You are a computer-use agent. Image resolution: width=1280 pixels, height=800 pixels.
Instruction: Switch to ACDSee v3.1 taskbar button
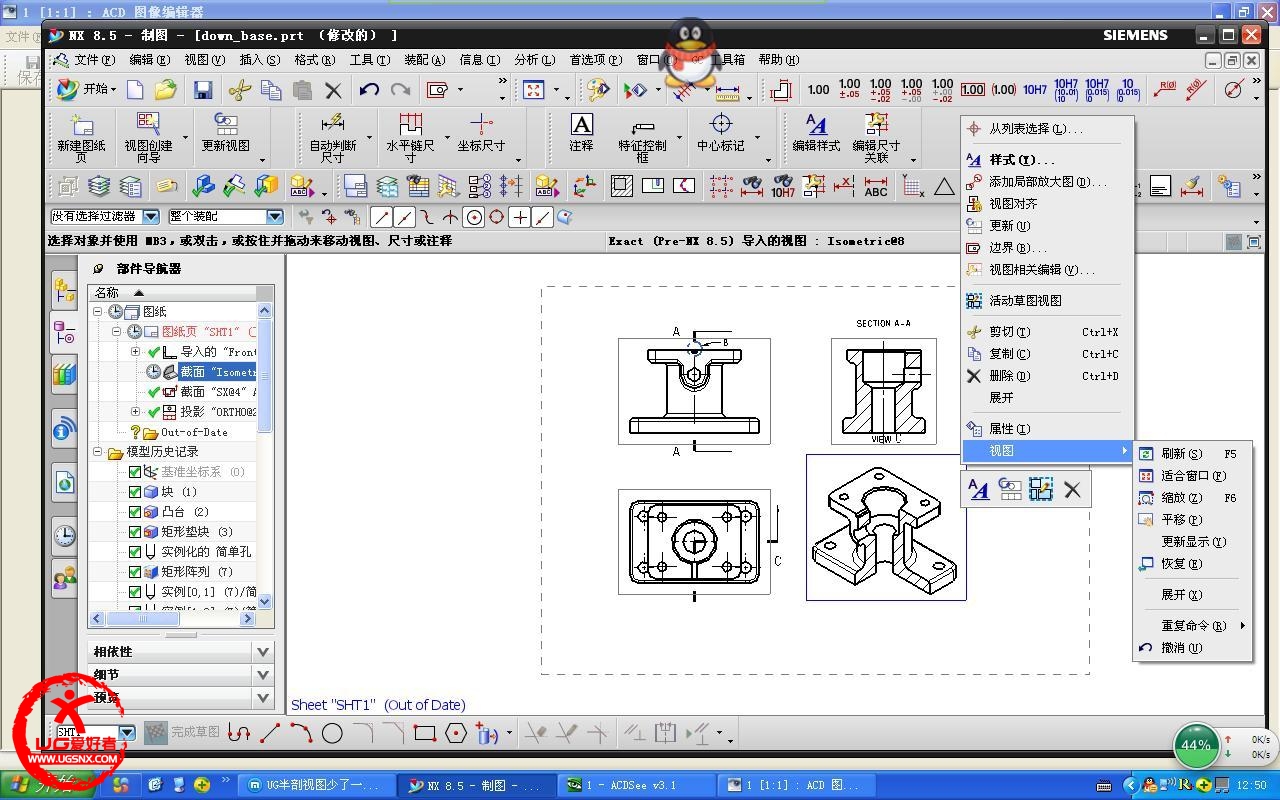(635, 785)
